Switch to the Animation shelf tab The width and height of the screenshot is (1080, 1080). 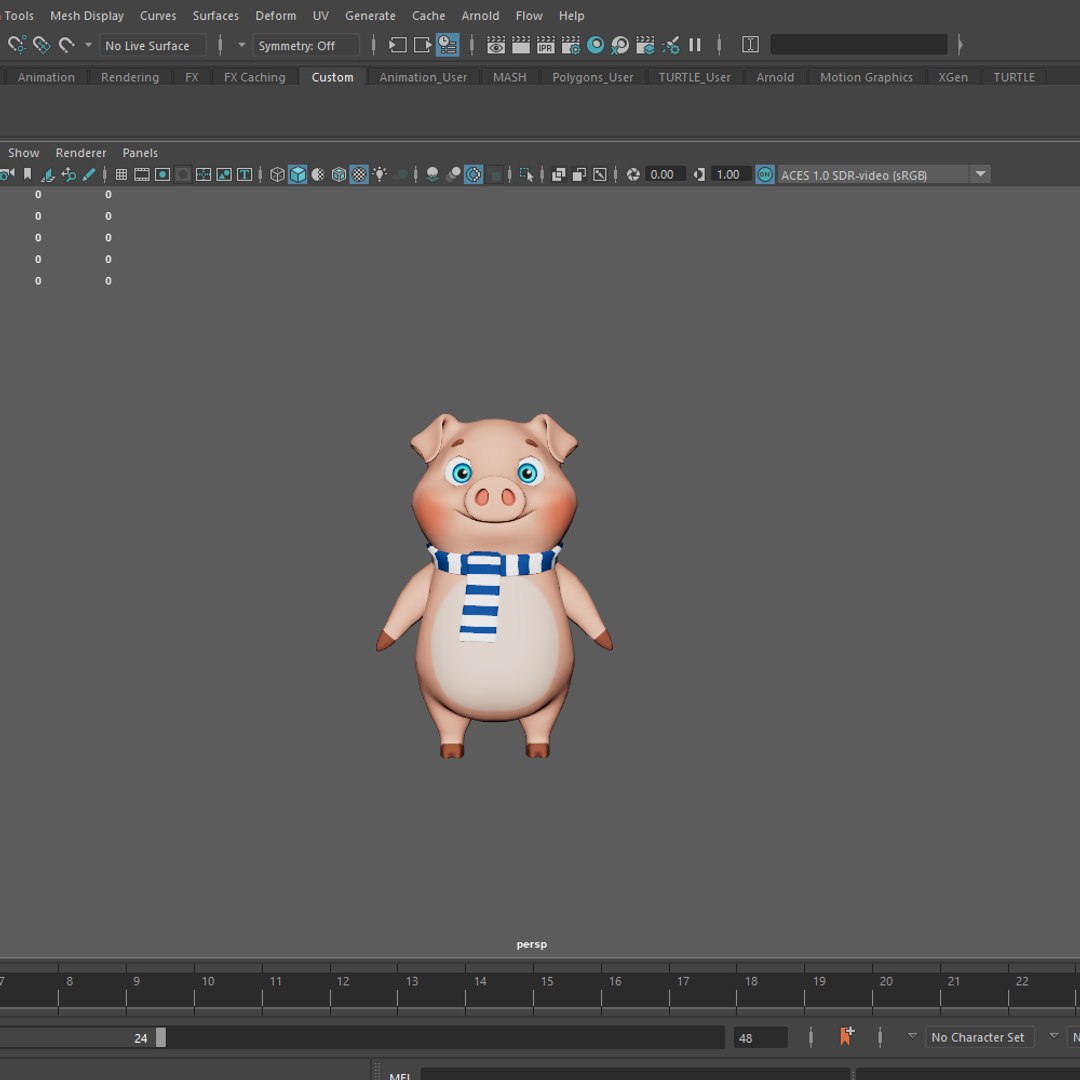pyautogui.click(x=46, y=77)
